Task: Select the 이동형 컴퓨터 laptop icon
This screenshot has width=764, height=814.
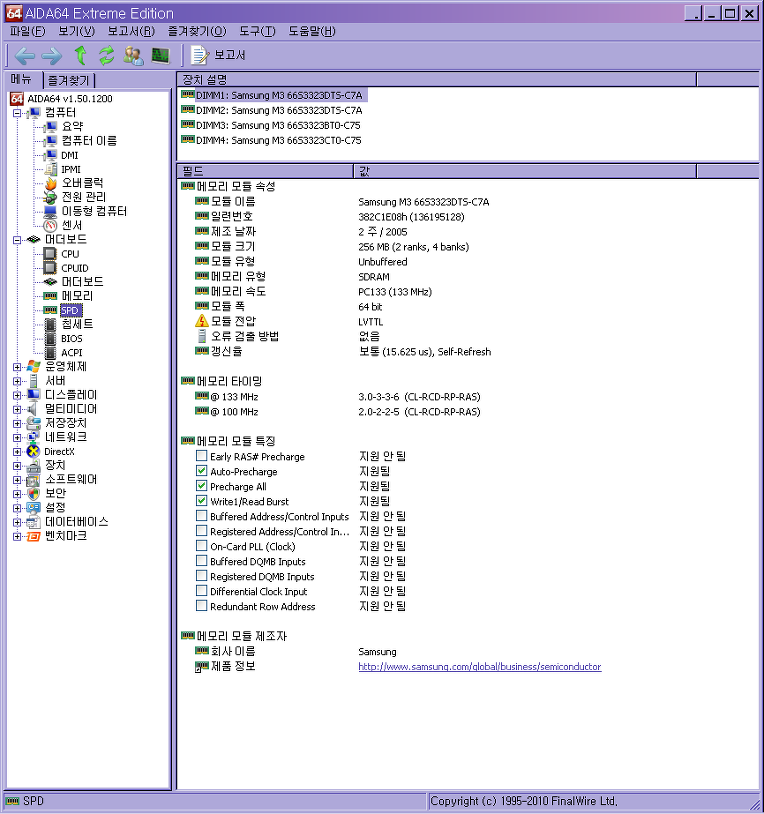Action: 50,211
